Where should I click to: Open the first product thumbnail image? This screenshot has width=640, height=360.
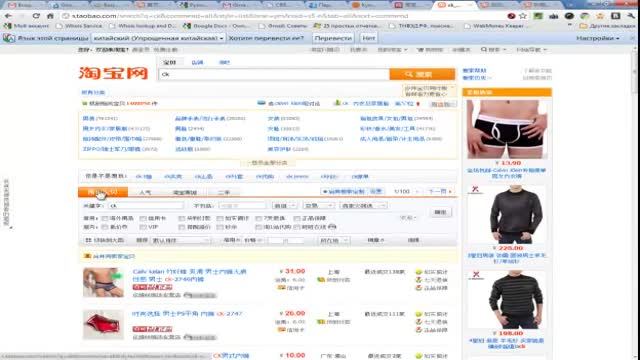click(x=103, y=282)
